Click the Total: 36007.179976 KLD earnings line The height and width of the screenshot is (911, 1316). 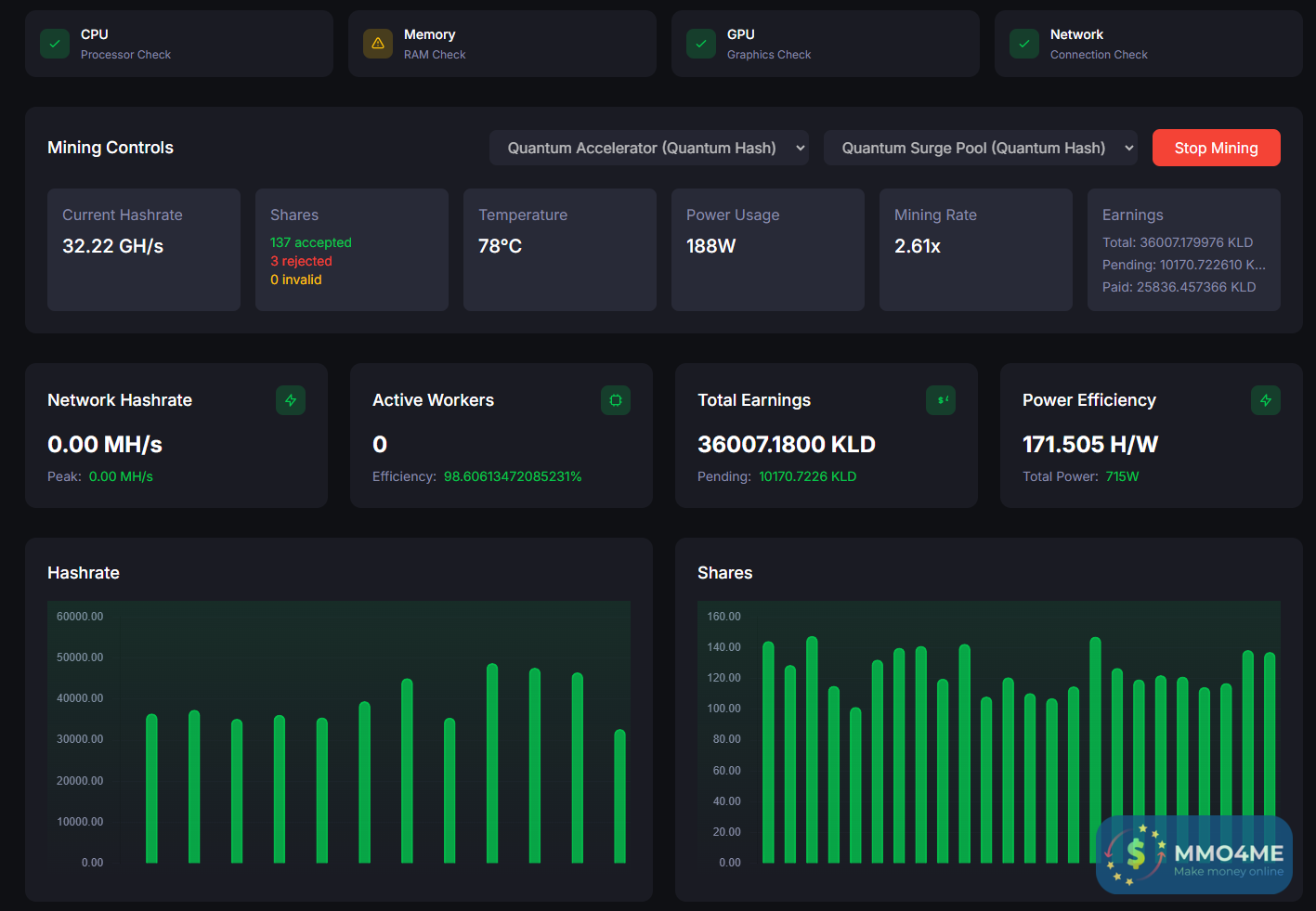tap(1178, 242)
